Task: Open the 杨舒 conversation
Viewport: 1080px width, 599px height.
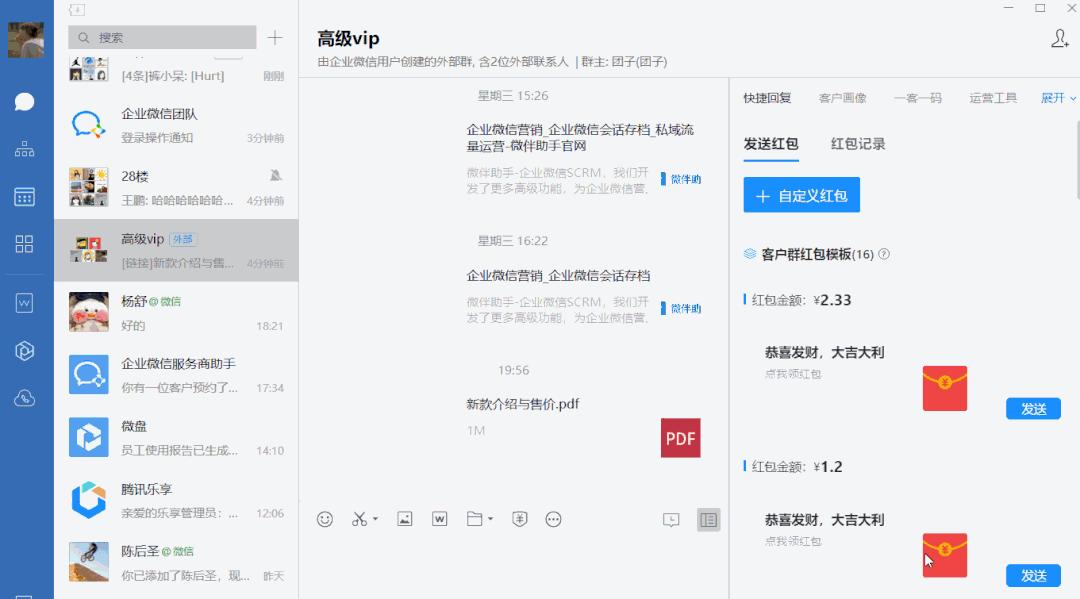Action: pyautogui.click(x=176, y=313)
